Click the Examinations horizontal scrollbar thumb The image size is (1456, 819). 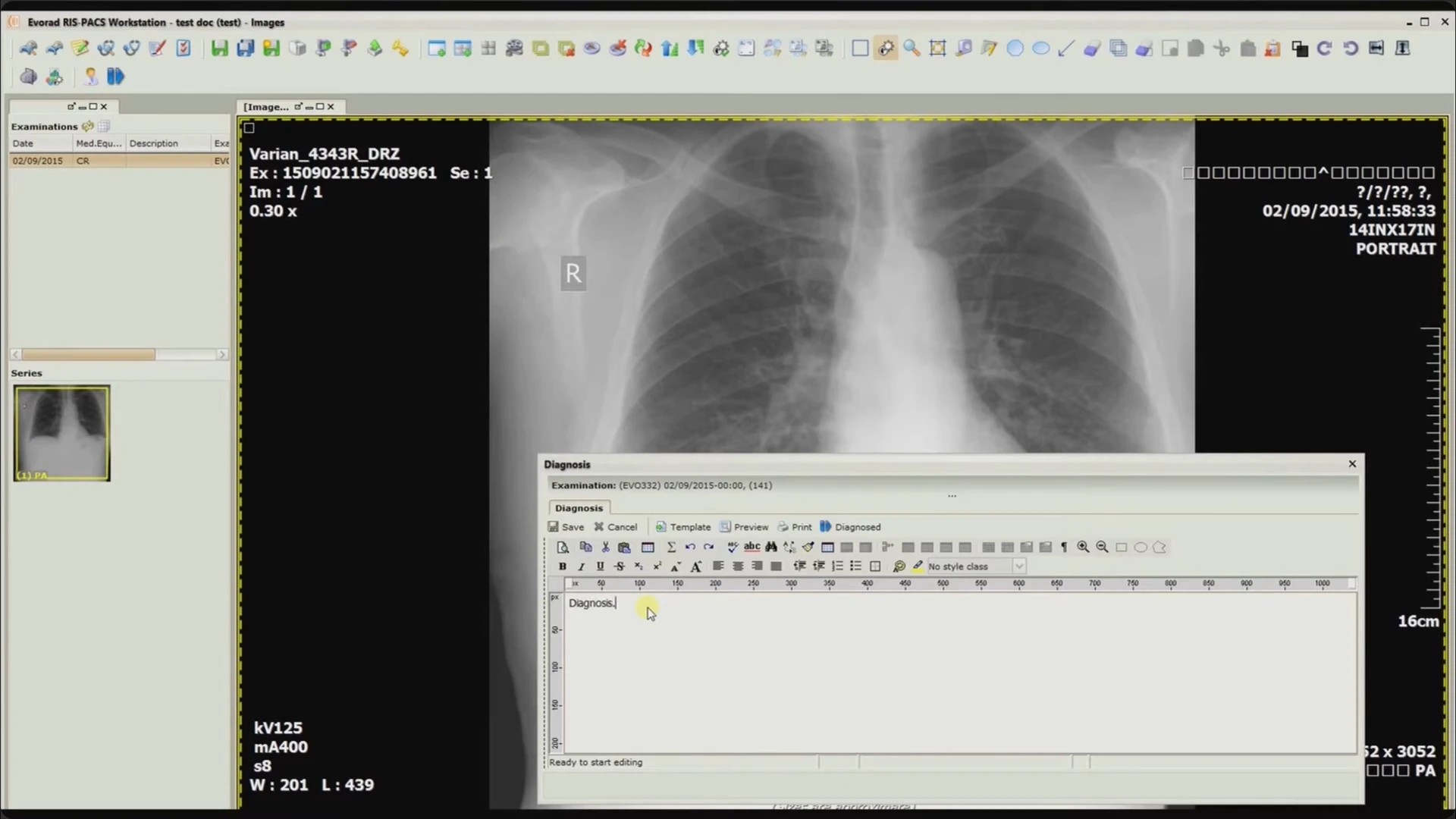tap(89, 355)
